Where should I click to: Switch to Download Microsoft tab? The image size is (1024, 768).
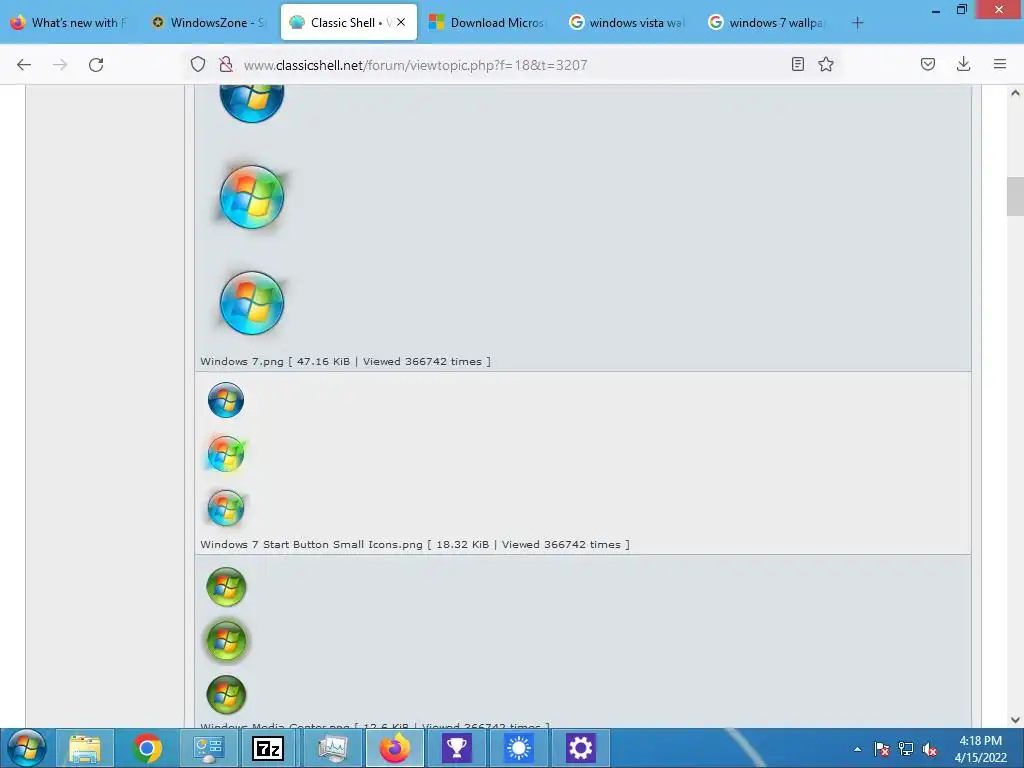pos(488,23)
